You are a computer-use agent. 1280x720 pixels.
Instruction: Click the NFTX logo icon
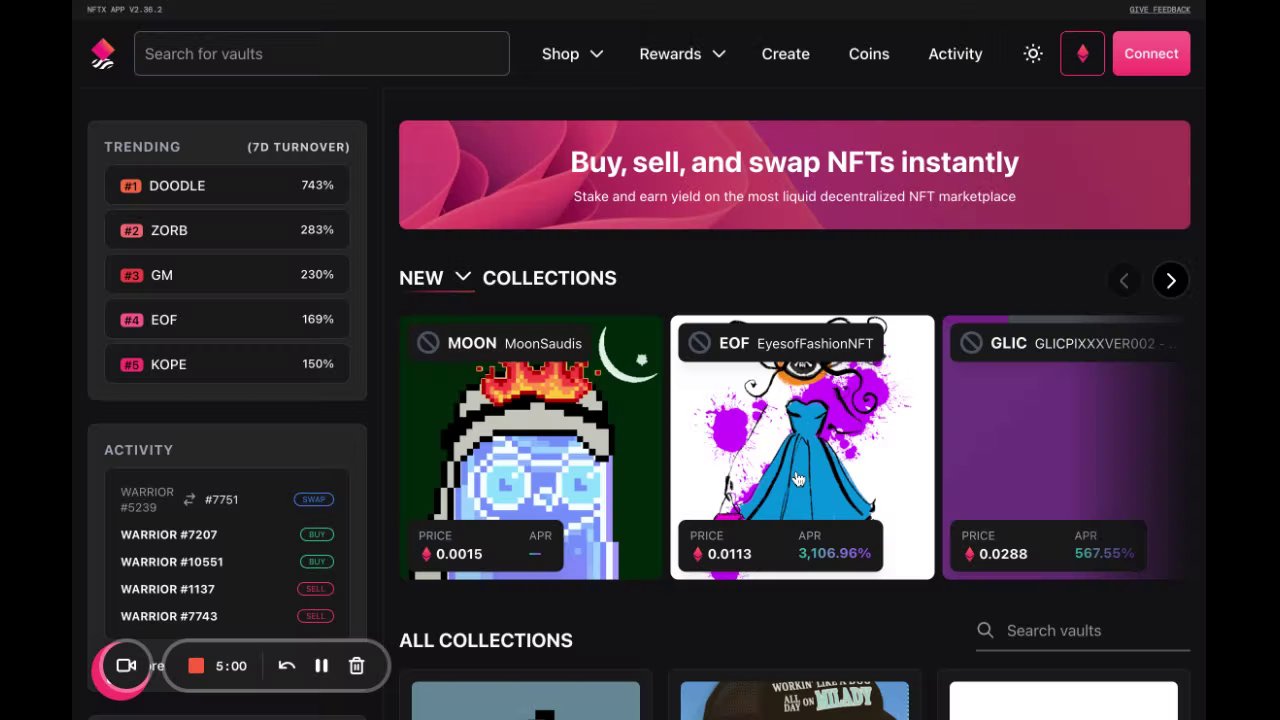103,54
